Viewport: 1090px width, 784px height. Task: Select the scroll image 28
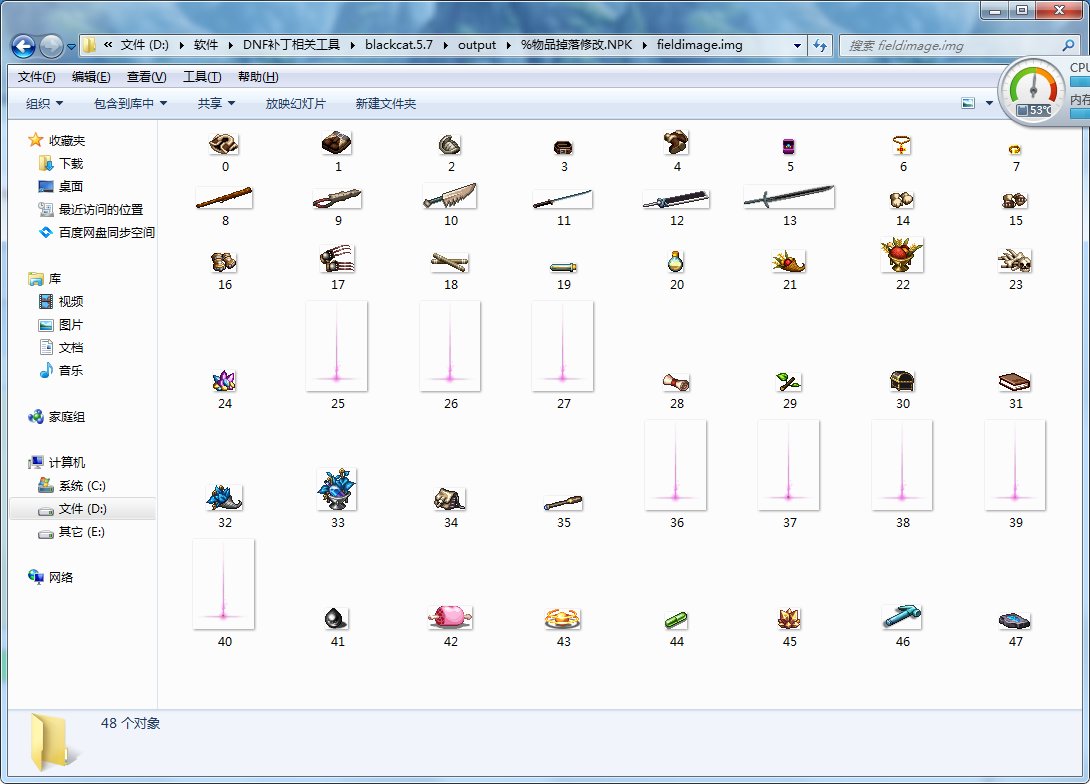(x=676, y=382)
